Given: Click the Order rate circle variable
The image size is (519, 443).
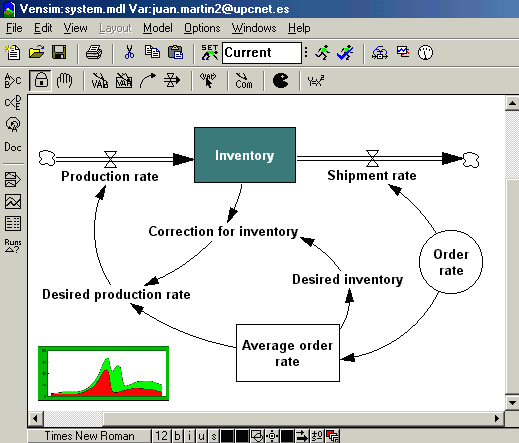Looking at the screenshot, I should [x=451, y=262].
